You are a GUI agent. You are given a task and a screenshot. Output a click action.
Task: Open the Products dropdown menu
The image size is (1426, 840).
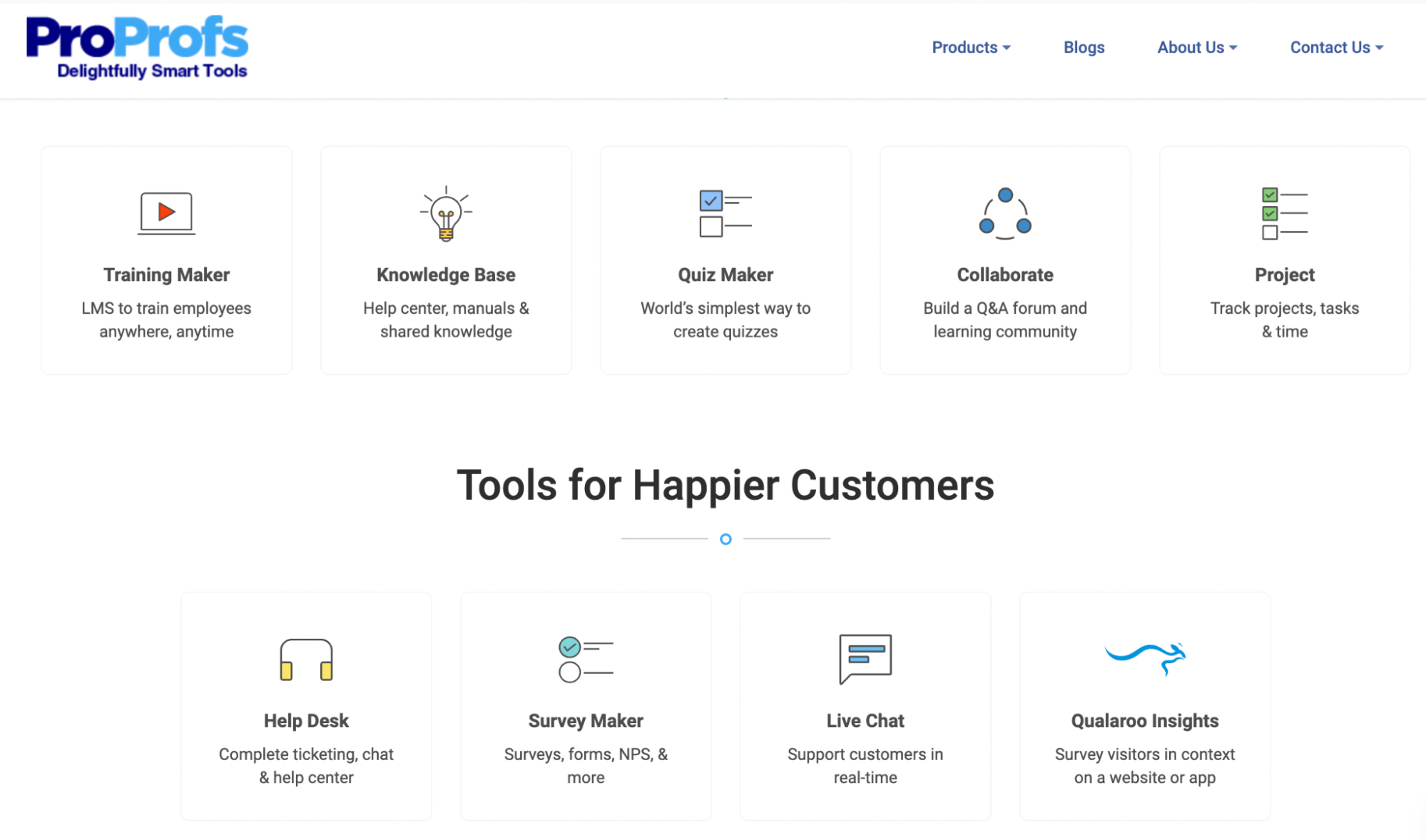(x=971, y=47)
